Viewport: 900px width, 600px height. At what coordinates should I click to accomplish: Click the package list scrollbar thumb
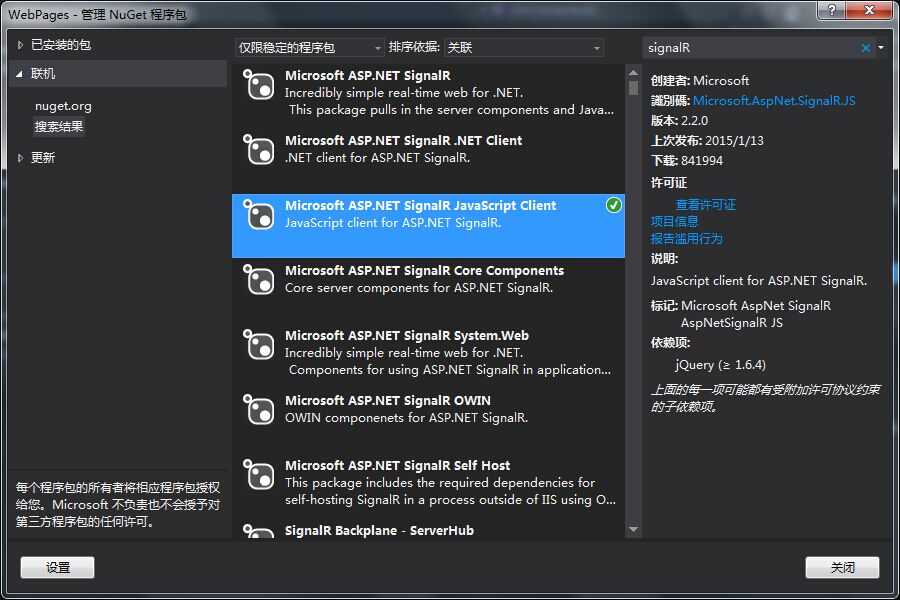coord(633,88)
